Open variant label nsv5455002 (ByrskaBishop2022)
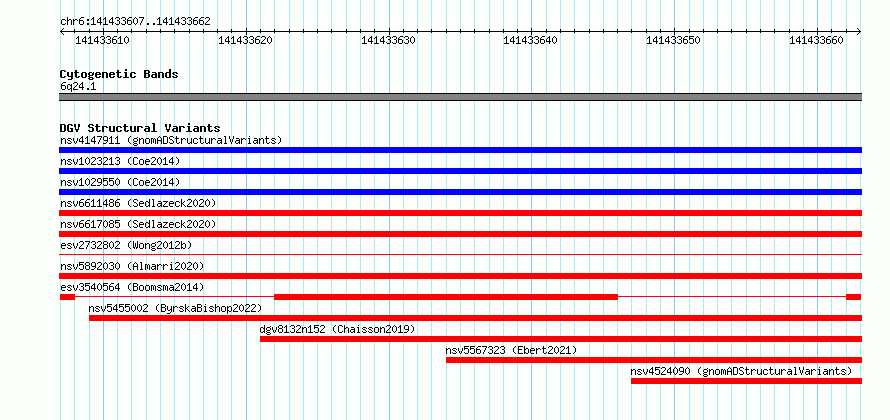The width and height of the screenshot is (890, 420). tap(175, 308)
